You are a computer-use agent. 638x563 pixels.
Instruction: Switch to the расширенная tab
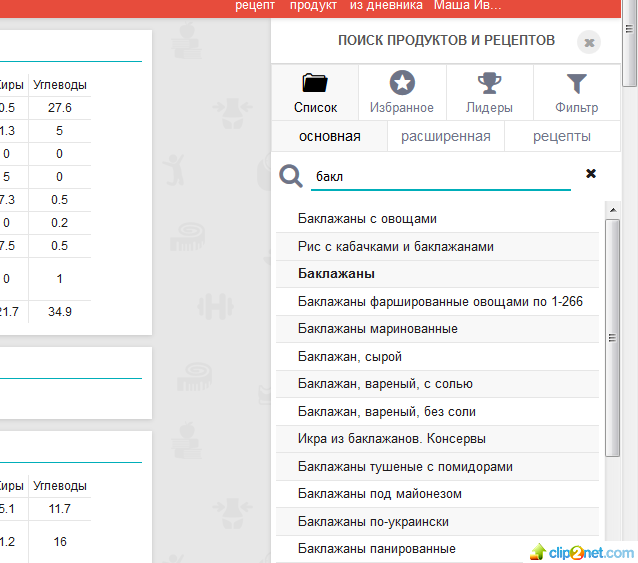pos(445,136)
